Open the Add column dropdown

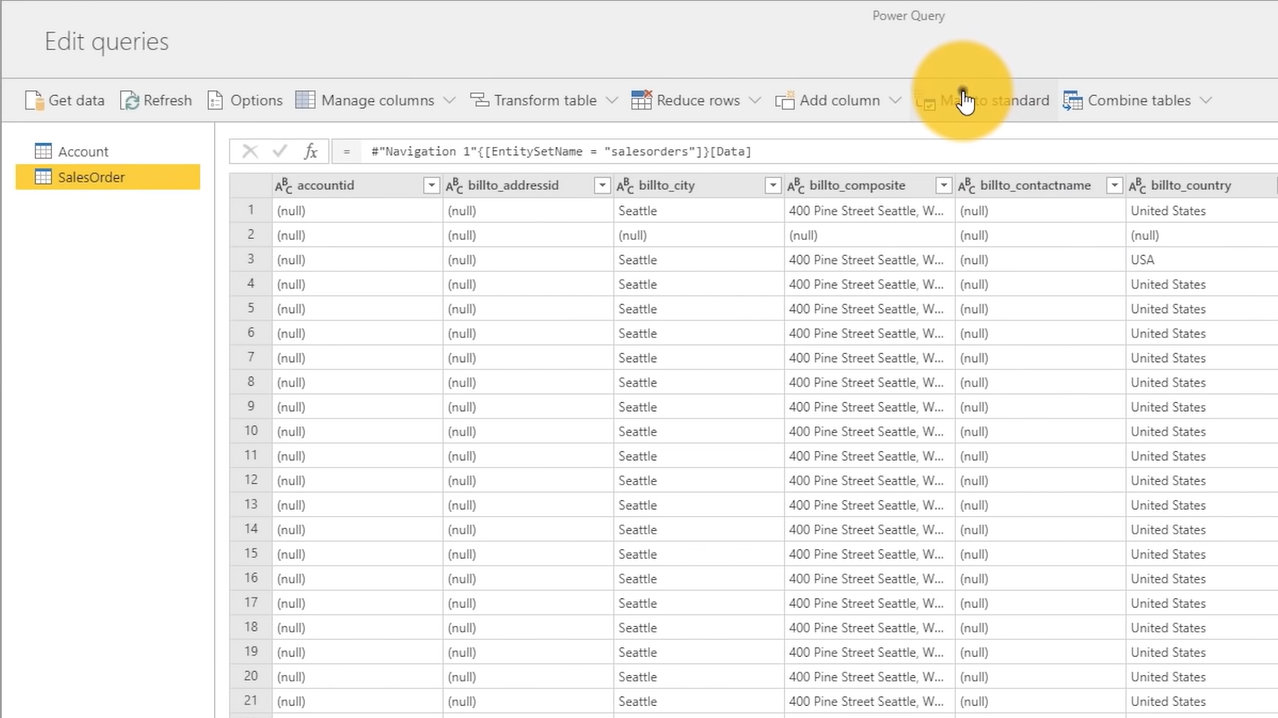click(x=894, y=100)
